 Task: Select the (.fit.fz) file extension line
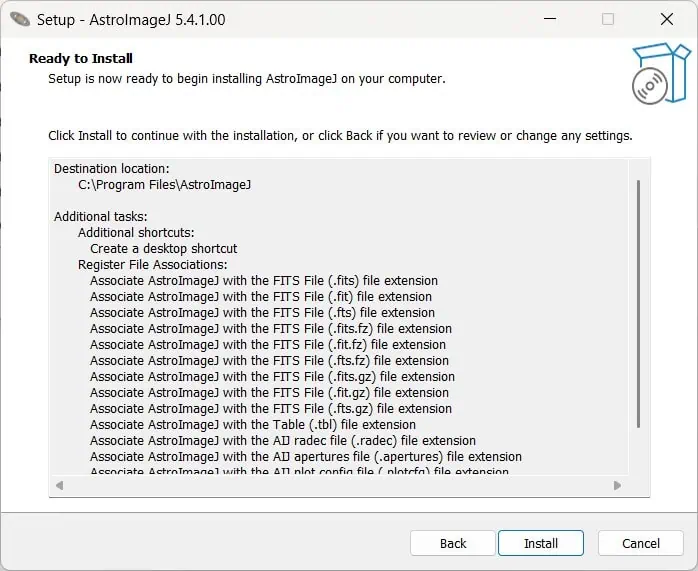pos(268,345)
